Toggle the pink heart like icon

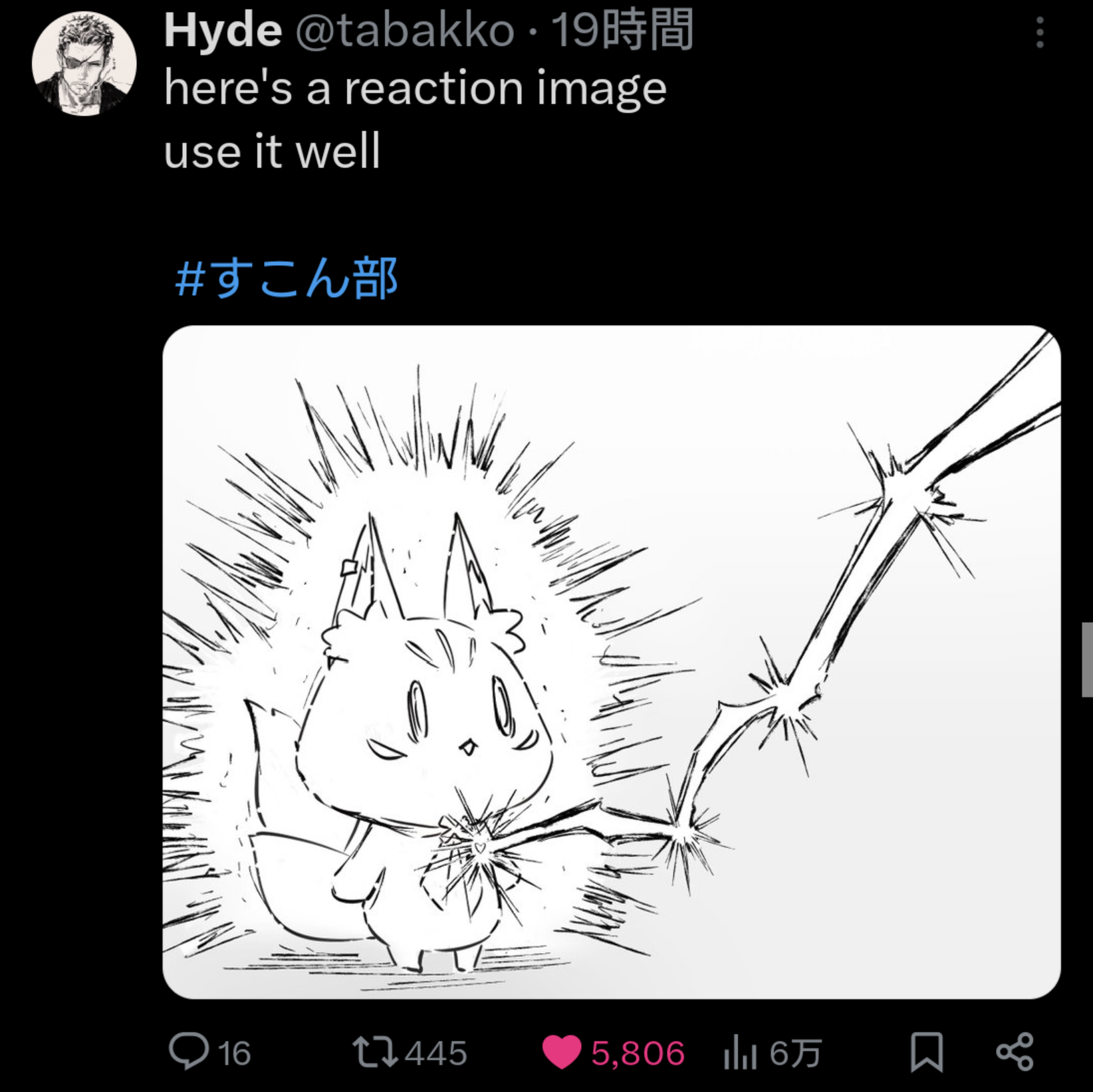click(x=562, y=1053)
